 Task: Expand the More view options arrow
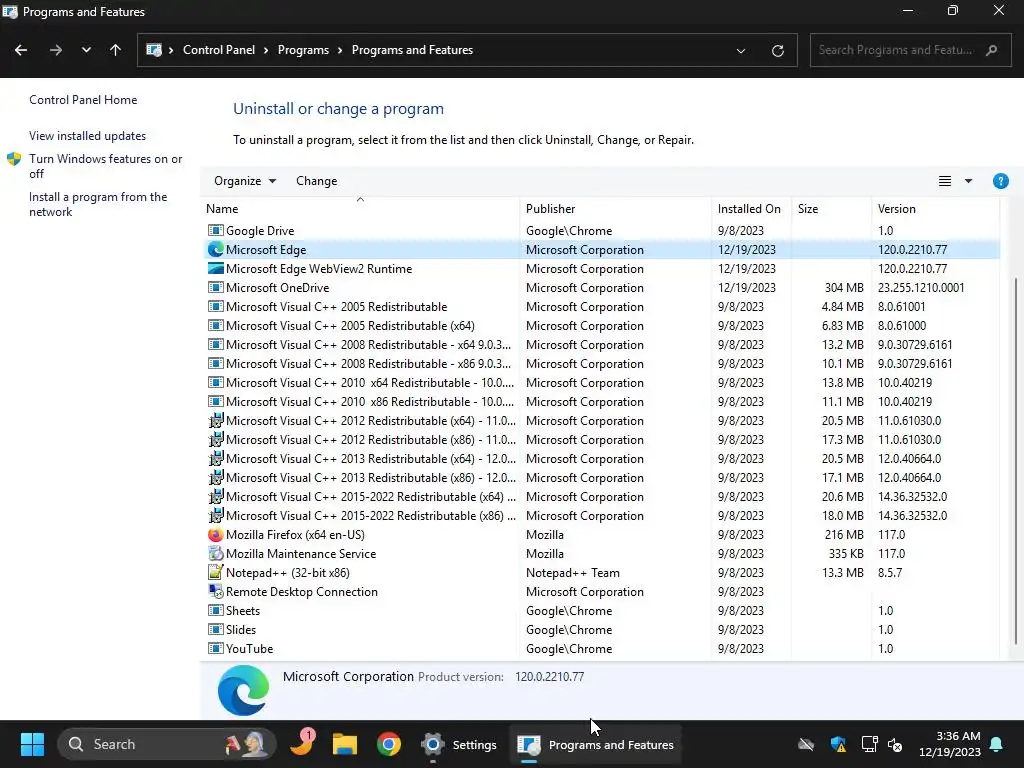click(968, 181)
